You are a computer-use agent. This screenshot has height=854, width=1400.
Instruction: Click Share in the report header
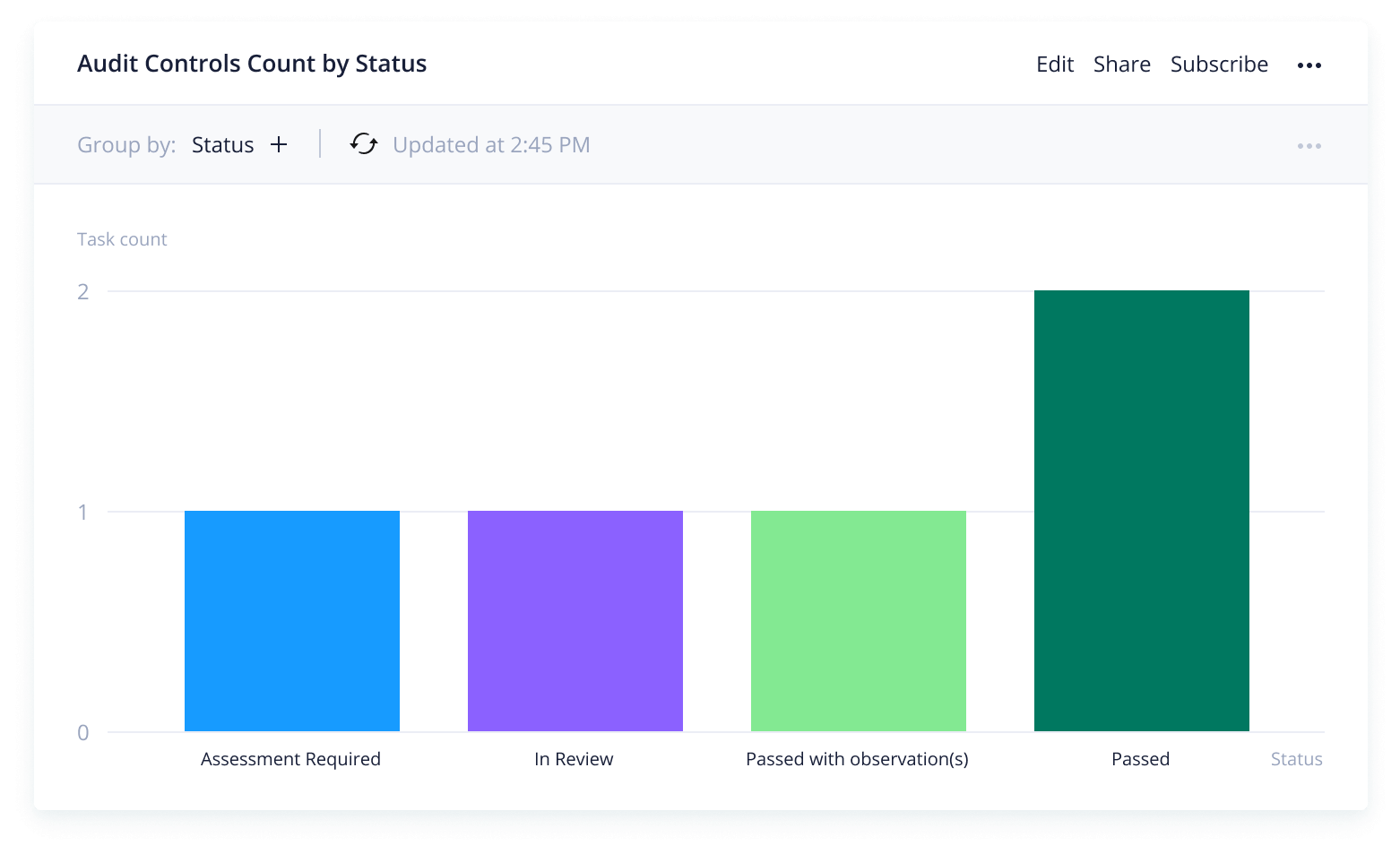(1121, 65)
